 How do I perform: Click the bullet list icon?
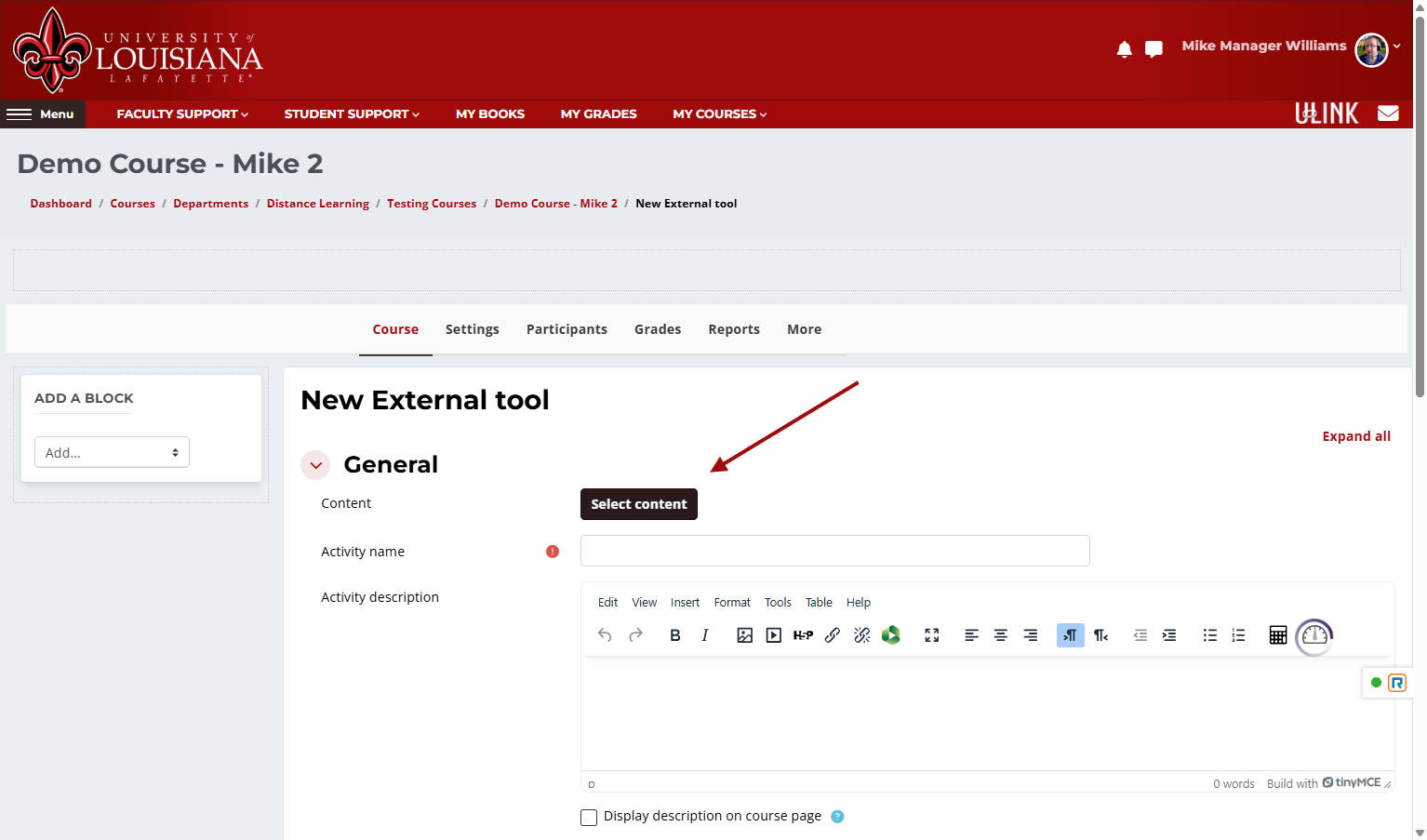(x=1209, y=635)
